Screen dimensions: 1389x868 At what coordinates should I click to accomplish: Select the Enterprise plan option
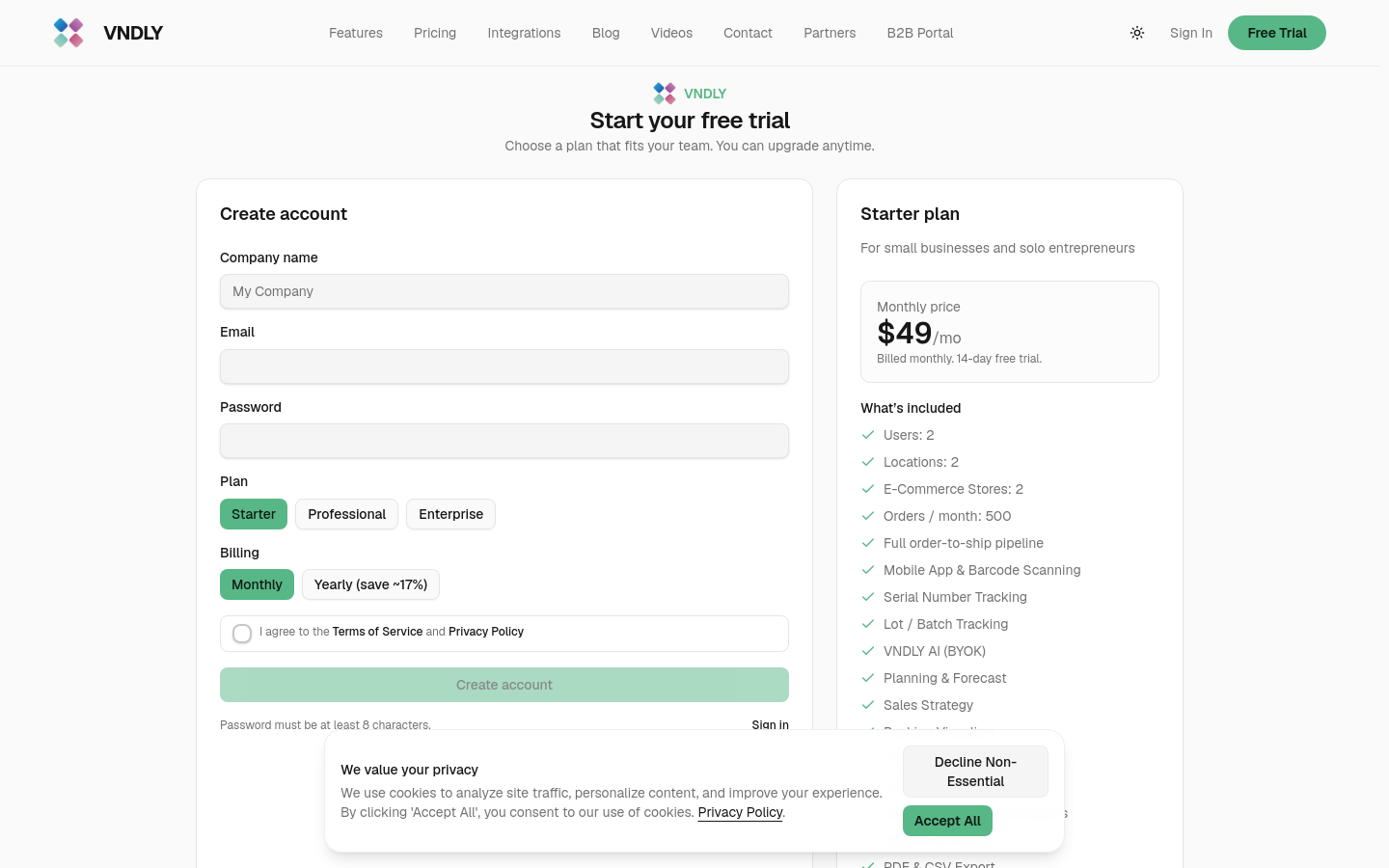click(450, 514)
